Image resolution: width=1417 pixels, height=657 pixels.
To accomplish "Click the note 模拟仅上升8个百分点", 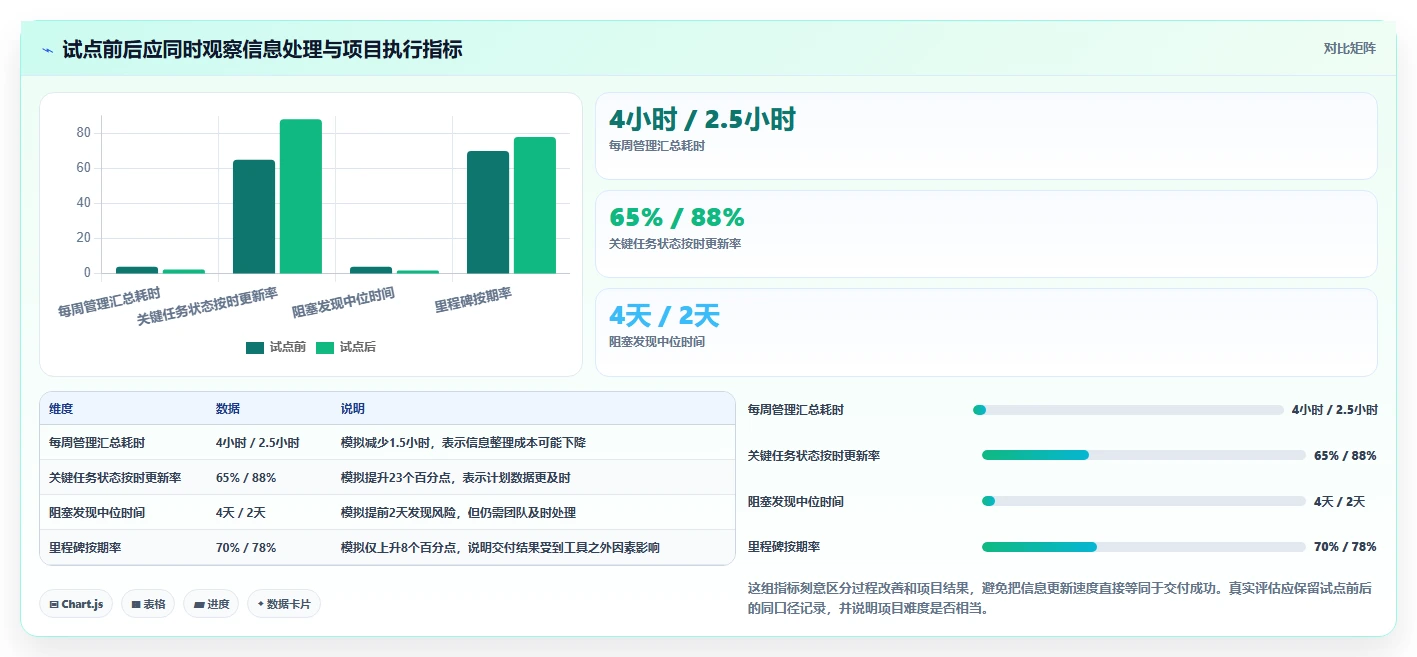I will (500, 547).
